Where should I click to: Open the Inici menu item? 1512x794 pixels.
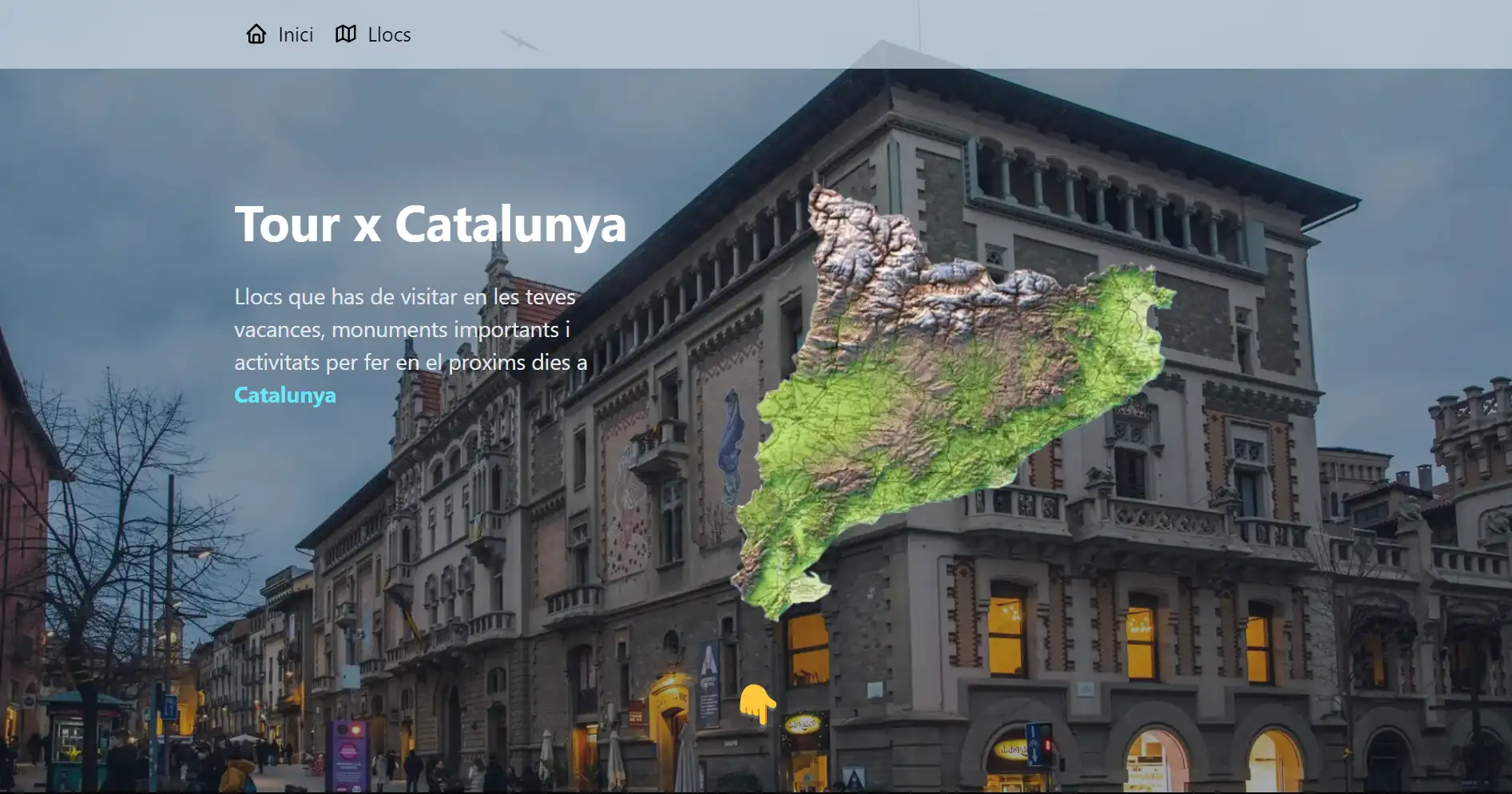pyautogui.click(x=295, y=34)
